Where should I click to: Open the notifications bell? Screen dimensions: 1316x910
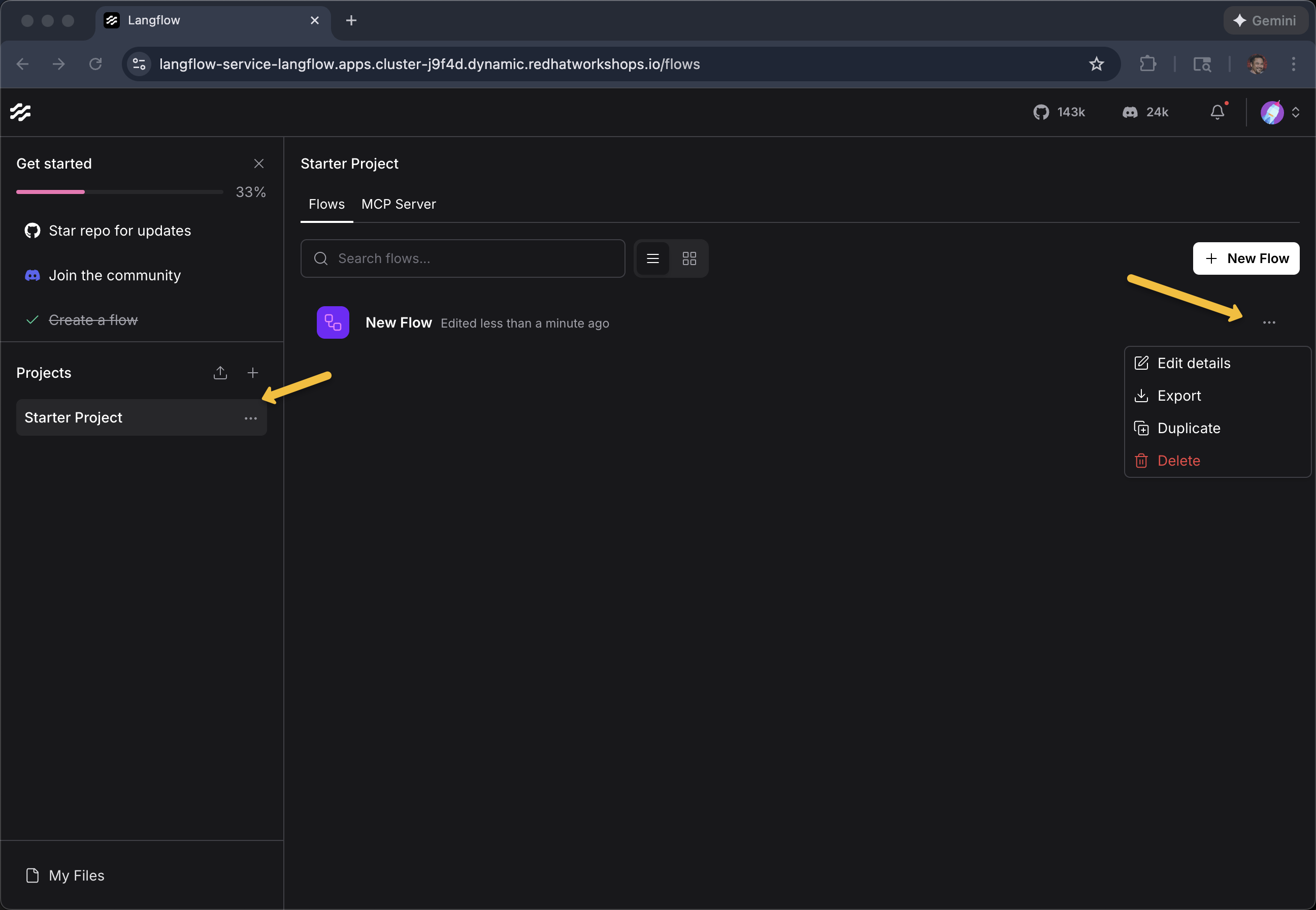[1217, 112]
